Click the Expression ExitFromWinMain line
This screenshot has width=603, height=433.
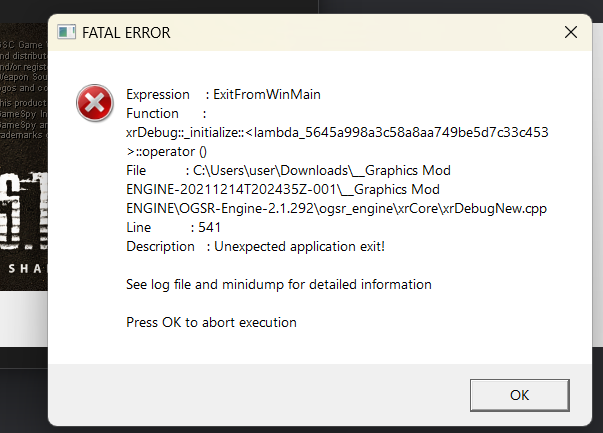pos(230,94)
